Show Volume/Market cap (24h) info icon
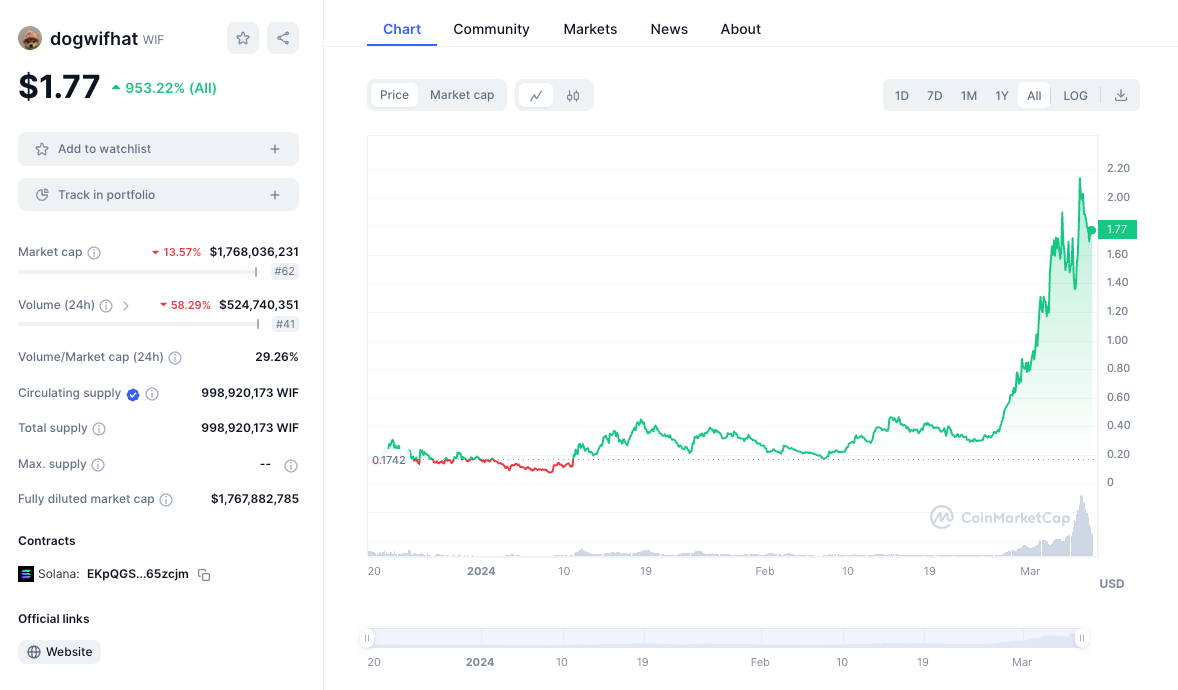The height and width of the screenshot is (690, 1178). pos(175,358)
